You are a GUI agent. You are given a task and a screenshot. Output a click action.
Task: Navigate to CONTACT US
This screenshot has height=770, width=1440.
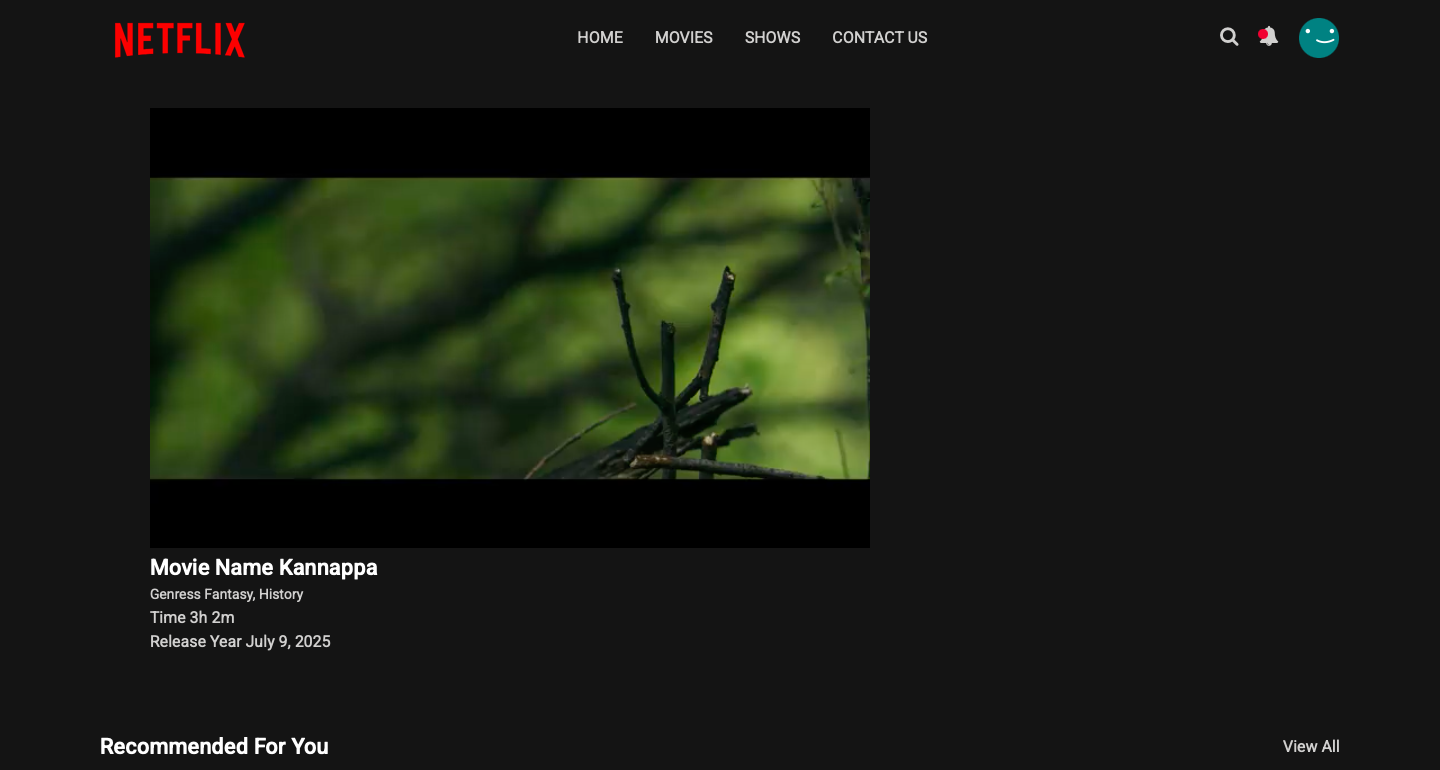tap(880, 37)
